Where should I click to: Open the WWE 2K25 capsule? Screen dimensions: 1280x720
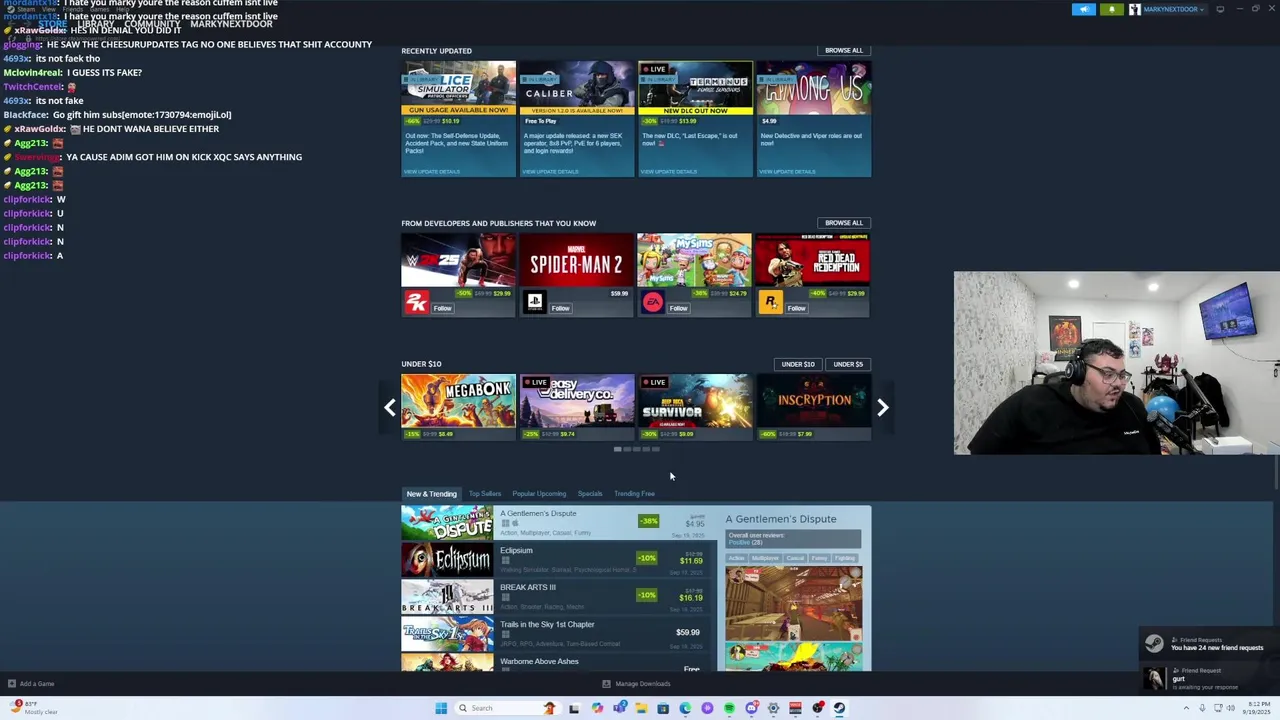coord(458,260)
